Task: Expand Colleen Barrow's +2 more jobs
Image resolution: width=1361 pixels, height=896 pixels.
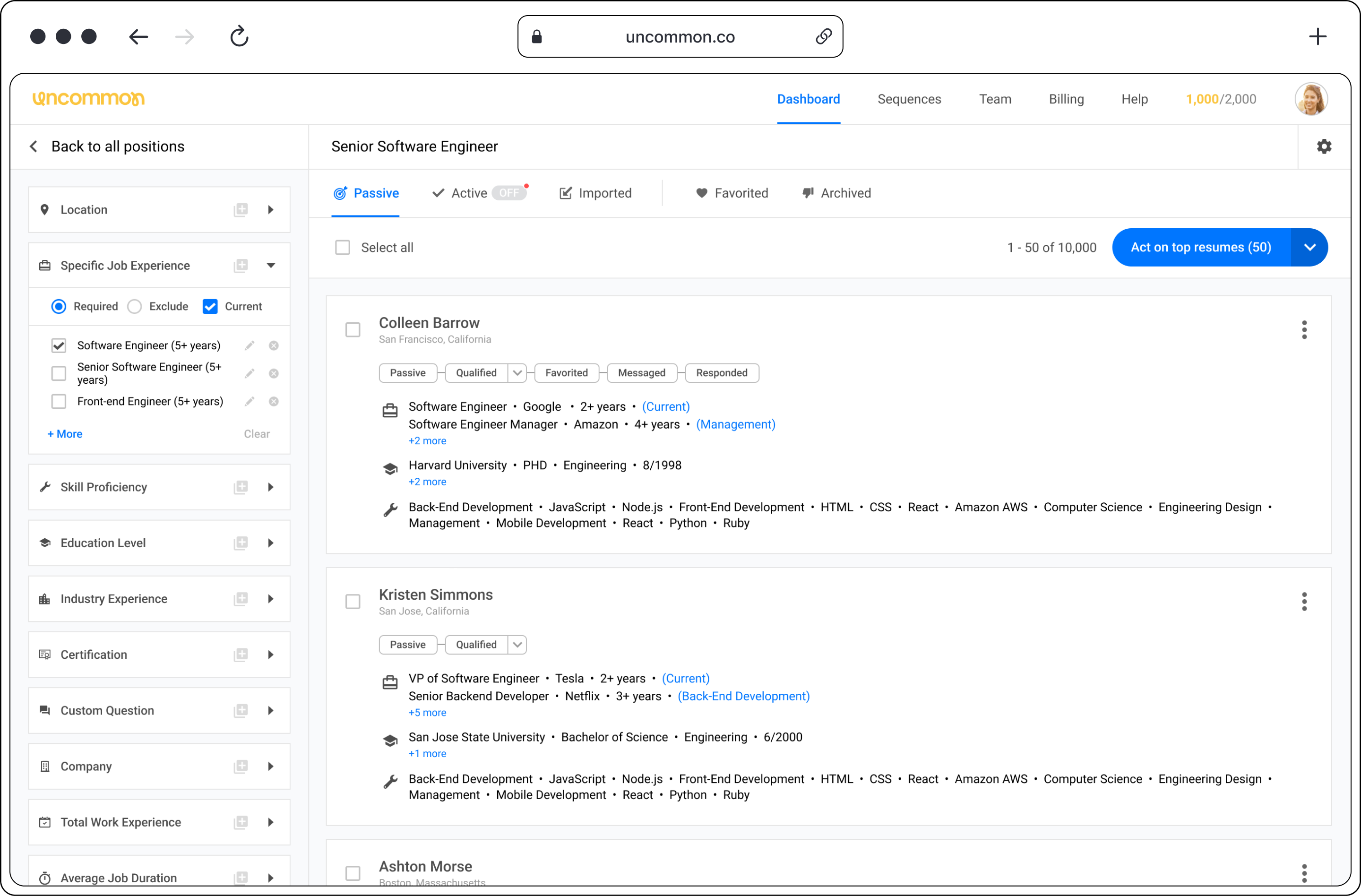Action: tap(427, 441)
